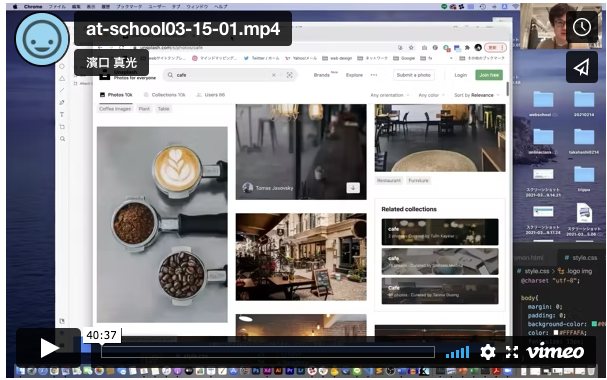Open uploader name 濱口 真光
The width and height of the screenshot is (607, 380).
coord(111,62)
